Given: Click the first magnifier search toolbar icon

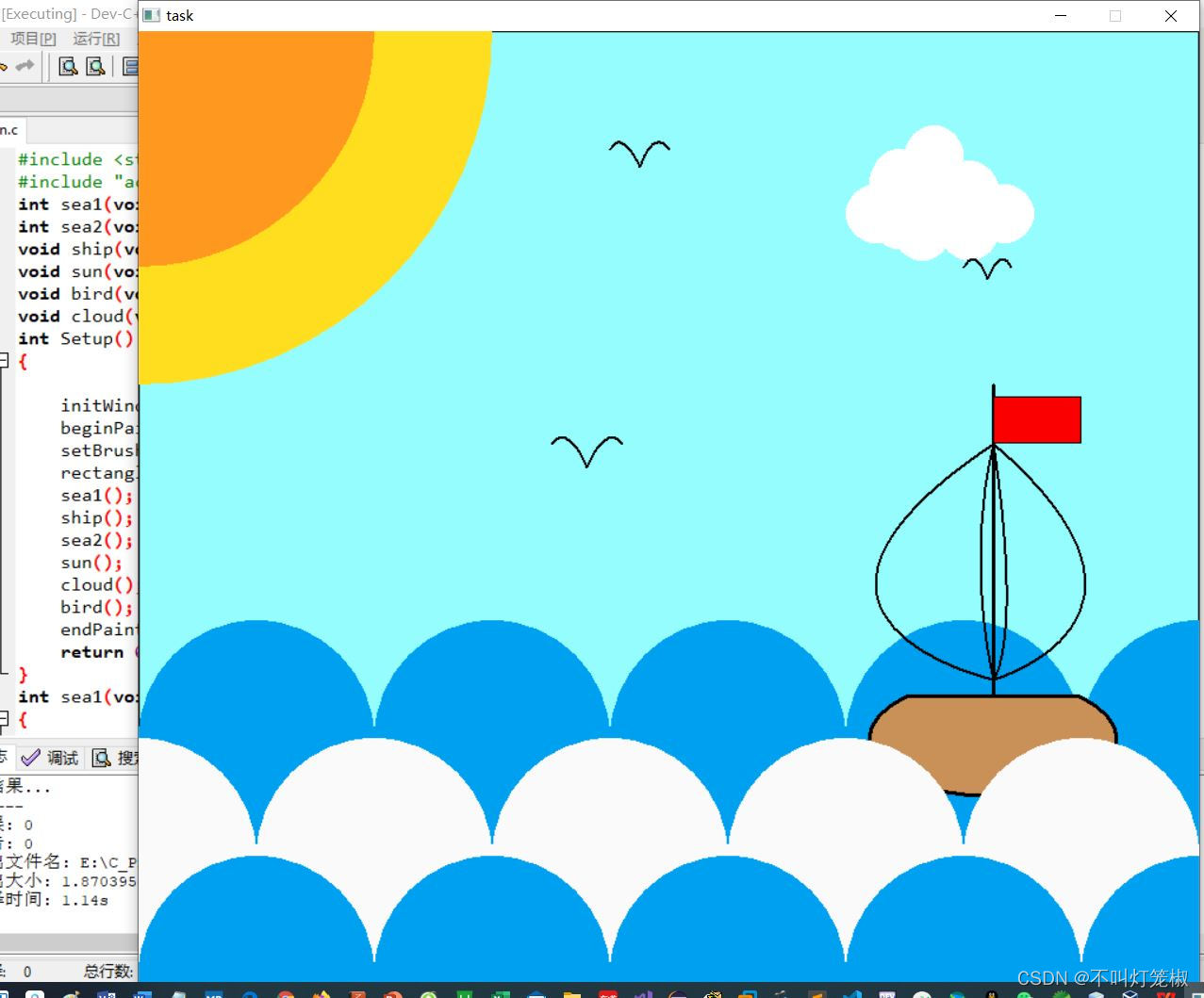Looking at the screenshot, I should click(68, 66).
